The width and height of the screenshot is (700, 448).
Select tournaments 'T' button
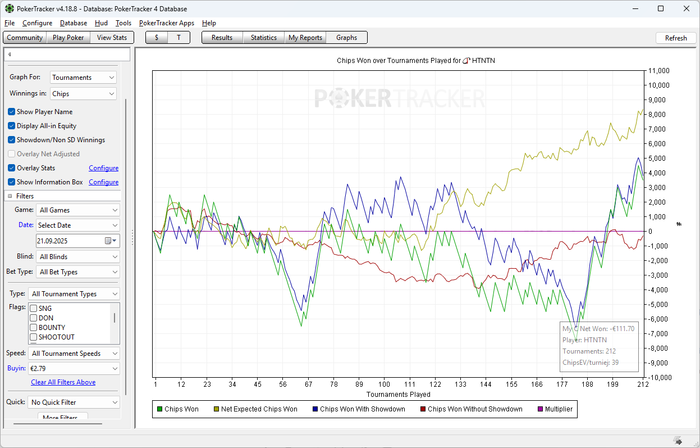pos(178,37)
